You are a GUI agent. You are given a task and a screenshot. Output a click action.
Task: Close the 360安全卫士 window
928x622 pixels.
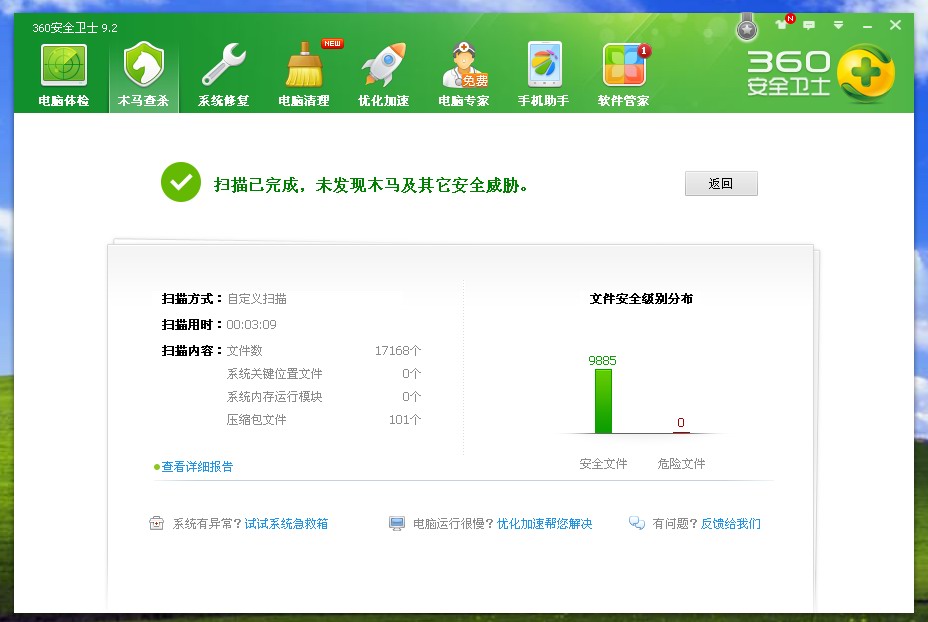tap(895, 25)
